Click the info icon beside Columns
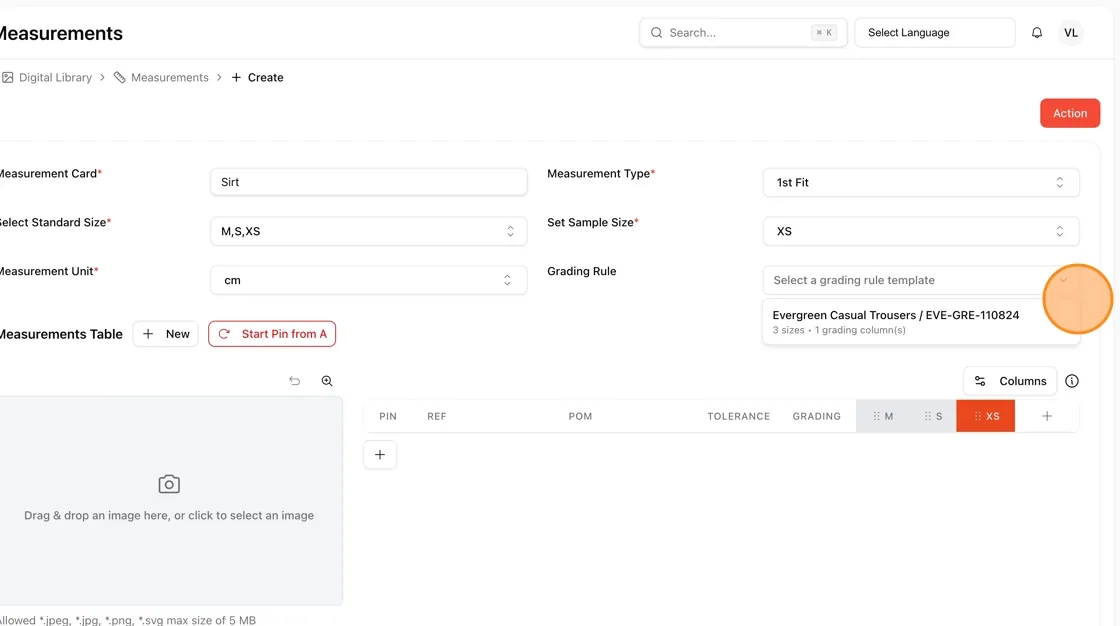The width and height of the screenshot is (1120, 626). click(x=1071, y=381)
